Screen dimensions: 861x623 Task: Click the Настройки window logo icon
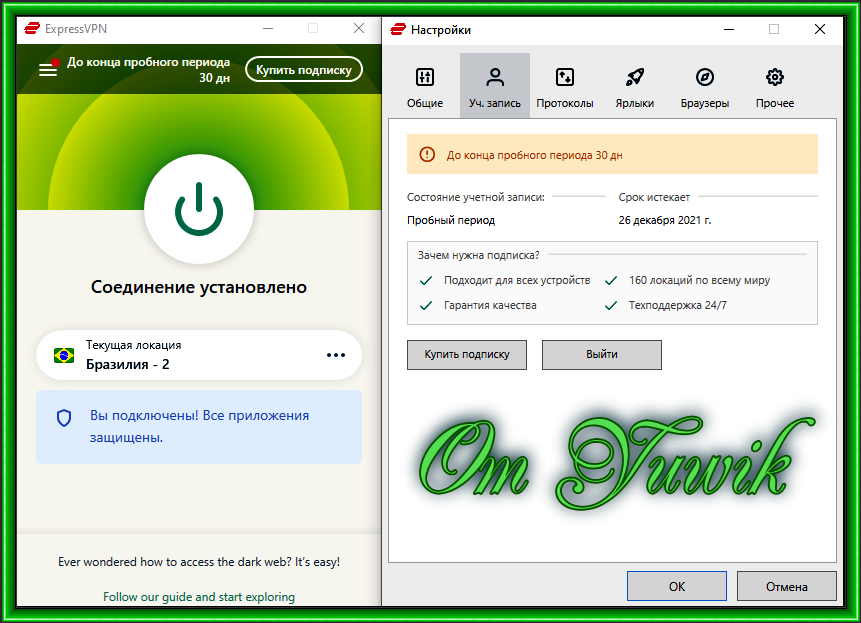(398, 30)
